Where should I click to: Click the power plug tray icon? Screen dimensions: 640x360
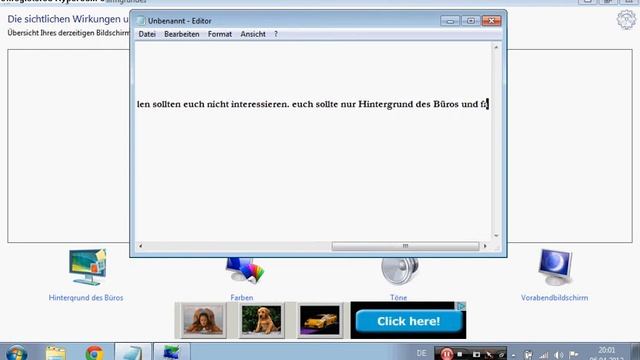(528, 355)
